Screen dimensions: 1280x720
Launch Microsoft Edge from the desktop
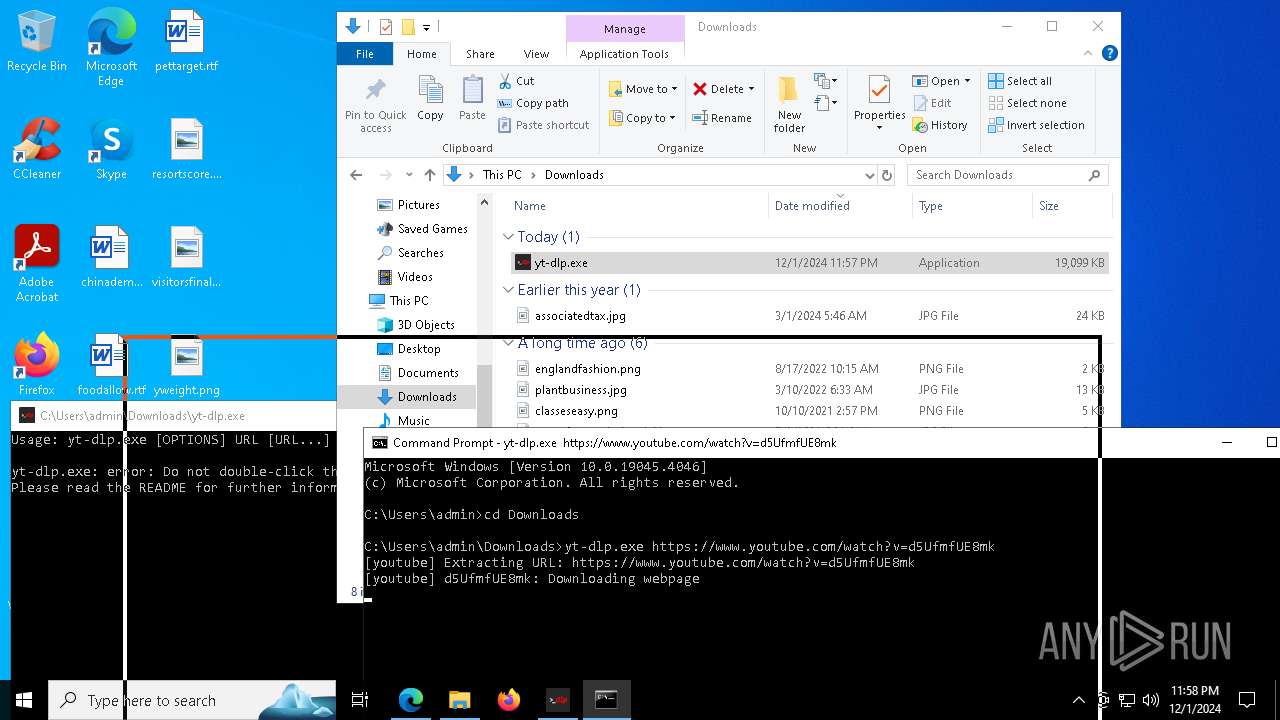(111, 48)
